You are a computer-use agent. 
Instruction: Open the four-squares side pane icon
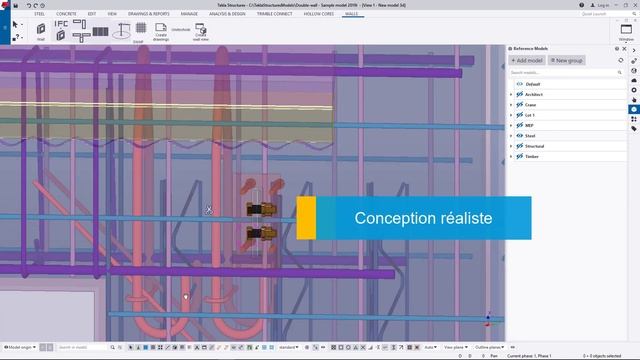(634, 119)
